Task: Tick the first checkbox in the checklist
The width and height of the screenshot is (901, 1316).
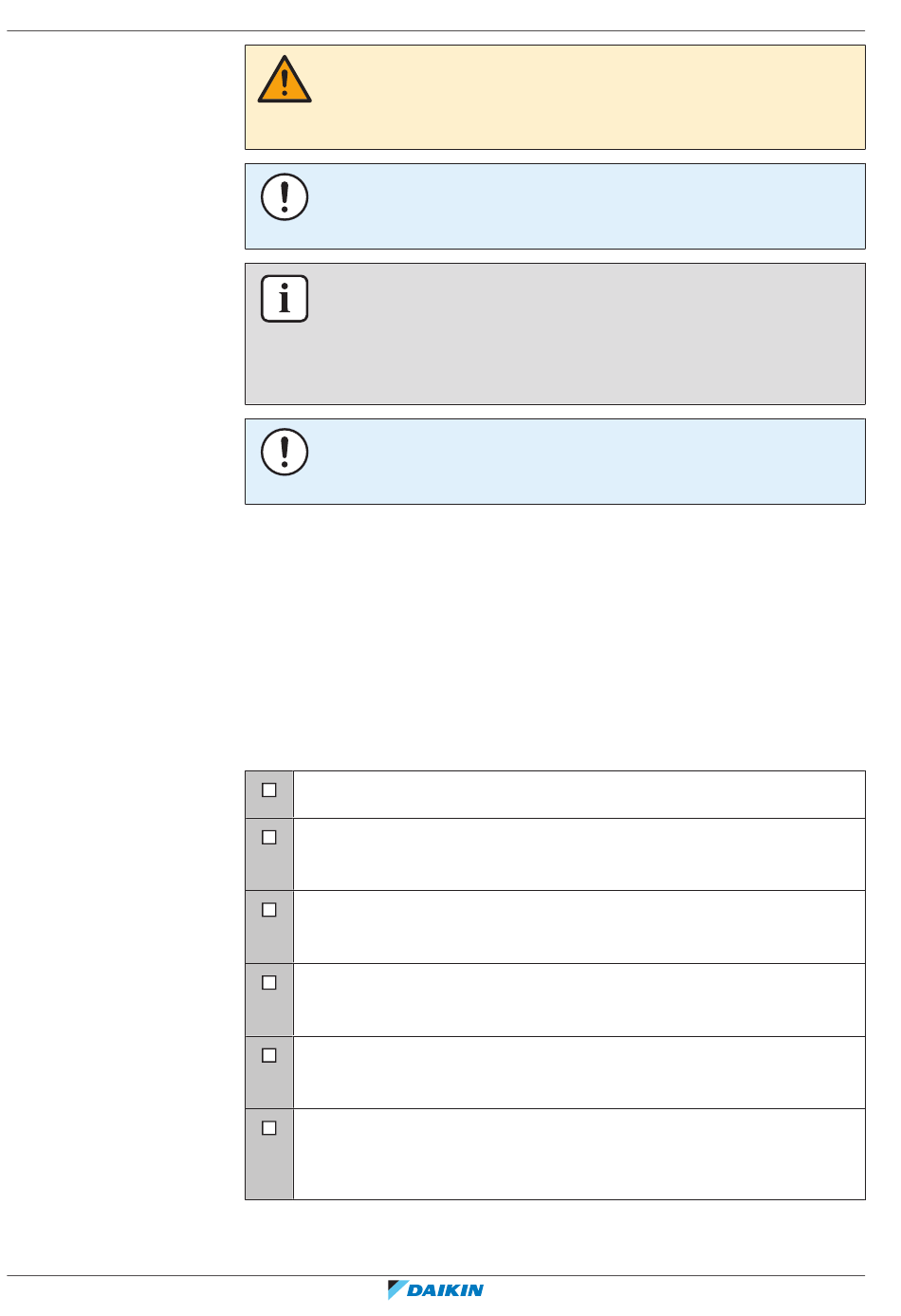Action: pos(269,789)
